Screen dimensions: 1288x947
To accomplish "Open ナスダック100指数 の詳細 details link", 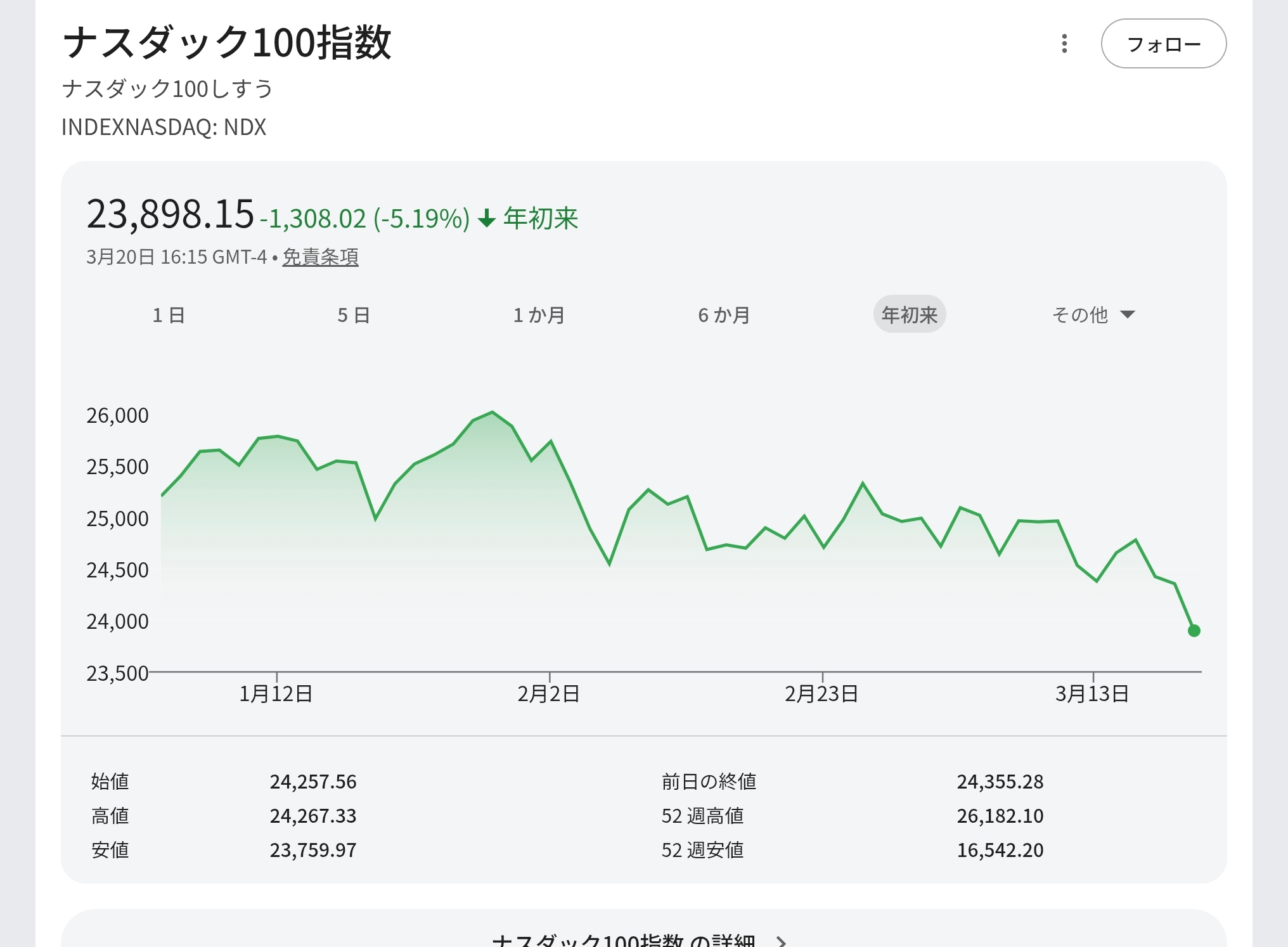I will coord(624,941).
